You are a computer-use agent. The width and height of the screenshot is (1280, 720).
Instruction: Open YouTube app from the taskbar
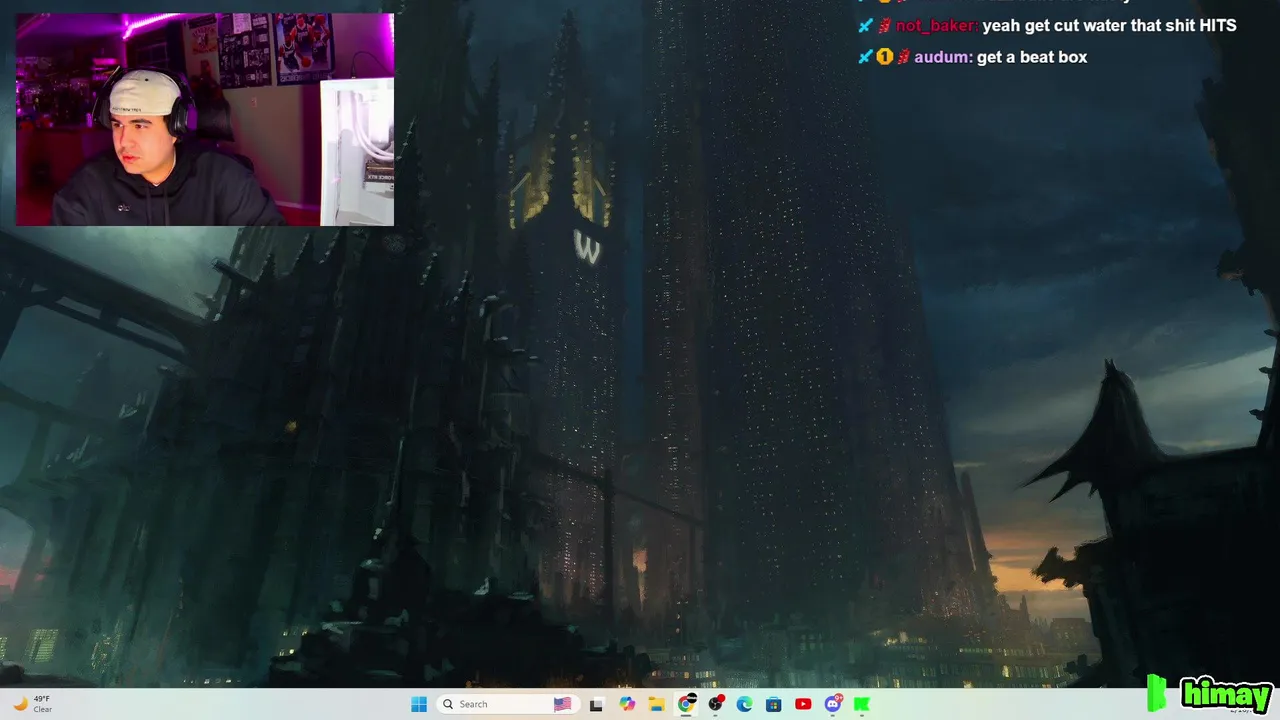tap(803, 704)
